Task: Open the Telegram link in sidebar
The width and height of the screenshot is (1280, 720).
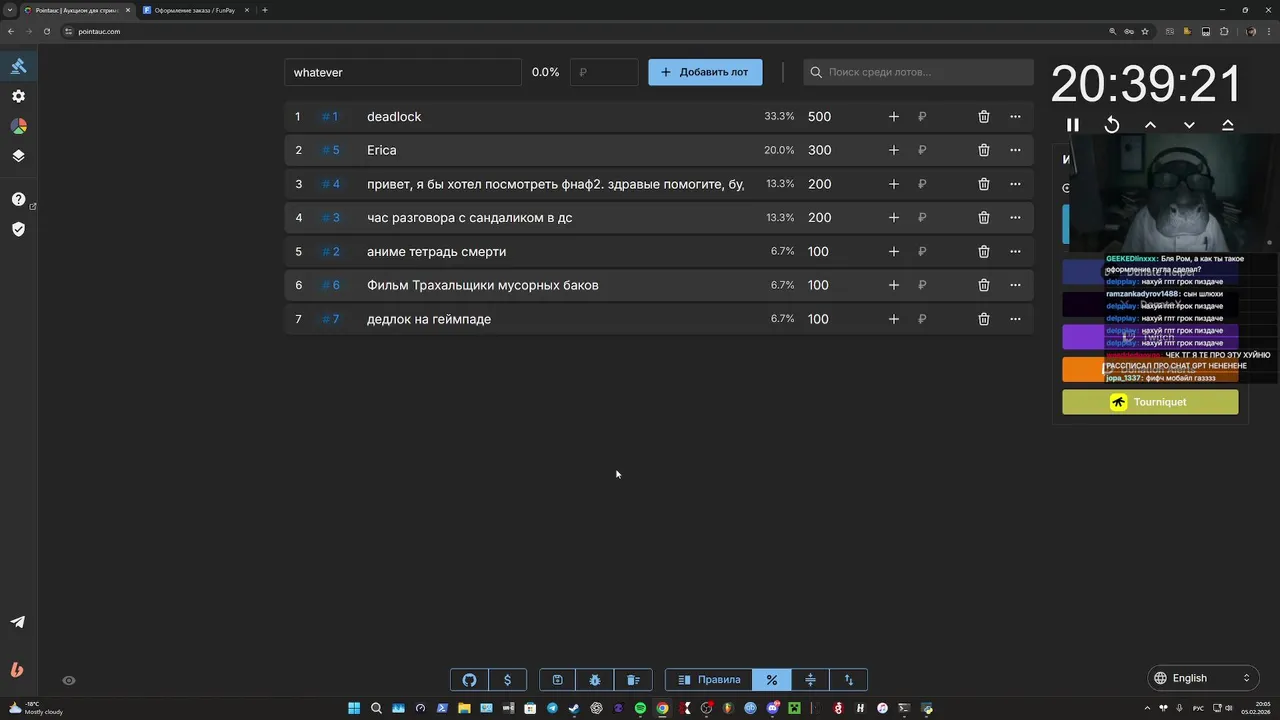Action: [18, 622]
